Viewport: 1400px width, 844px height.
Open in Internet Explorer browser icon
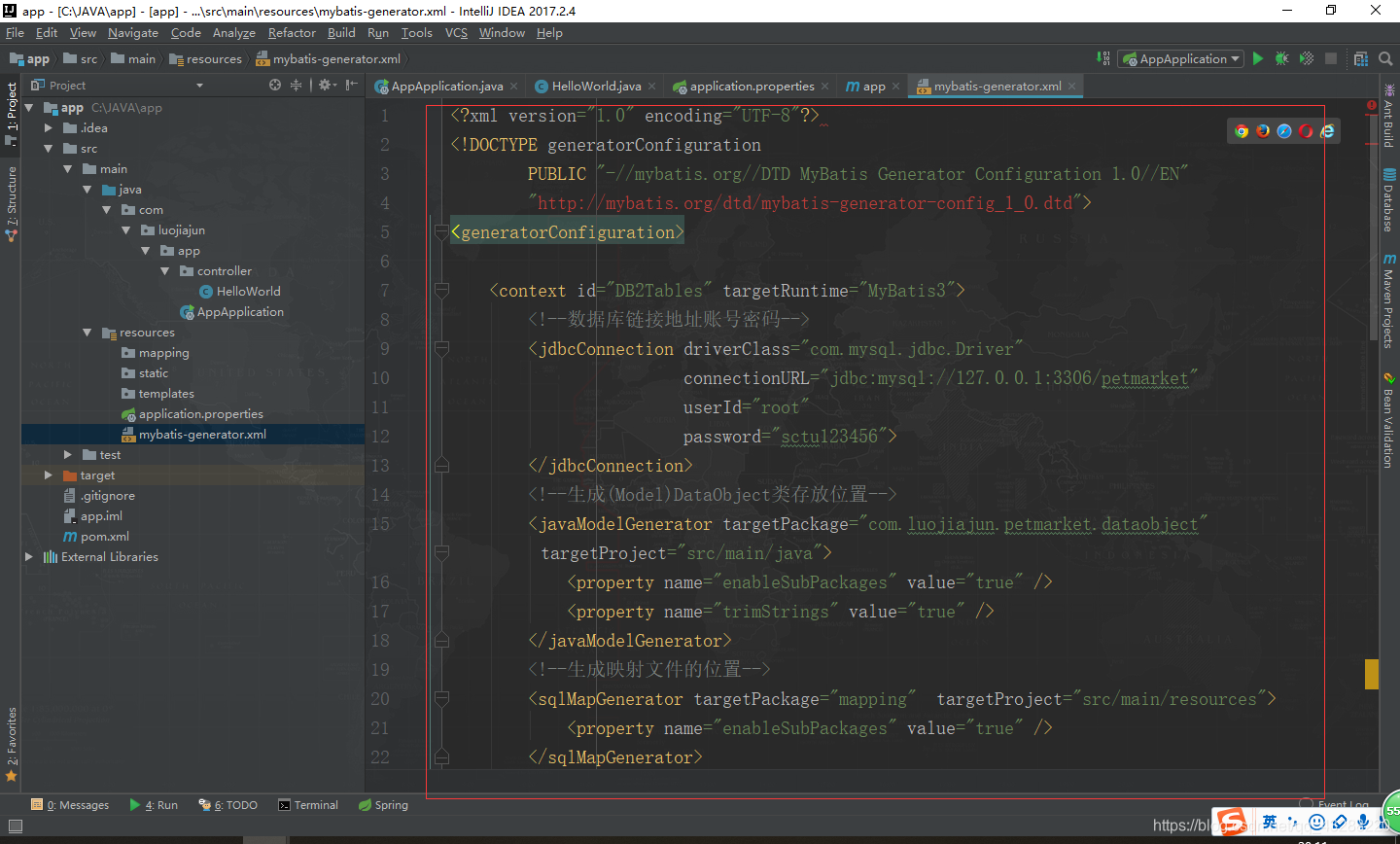1327,131
